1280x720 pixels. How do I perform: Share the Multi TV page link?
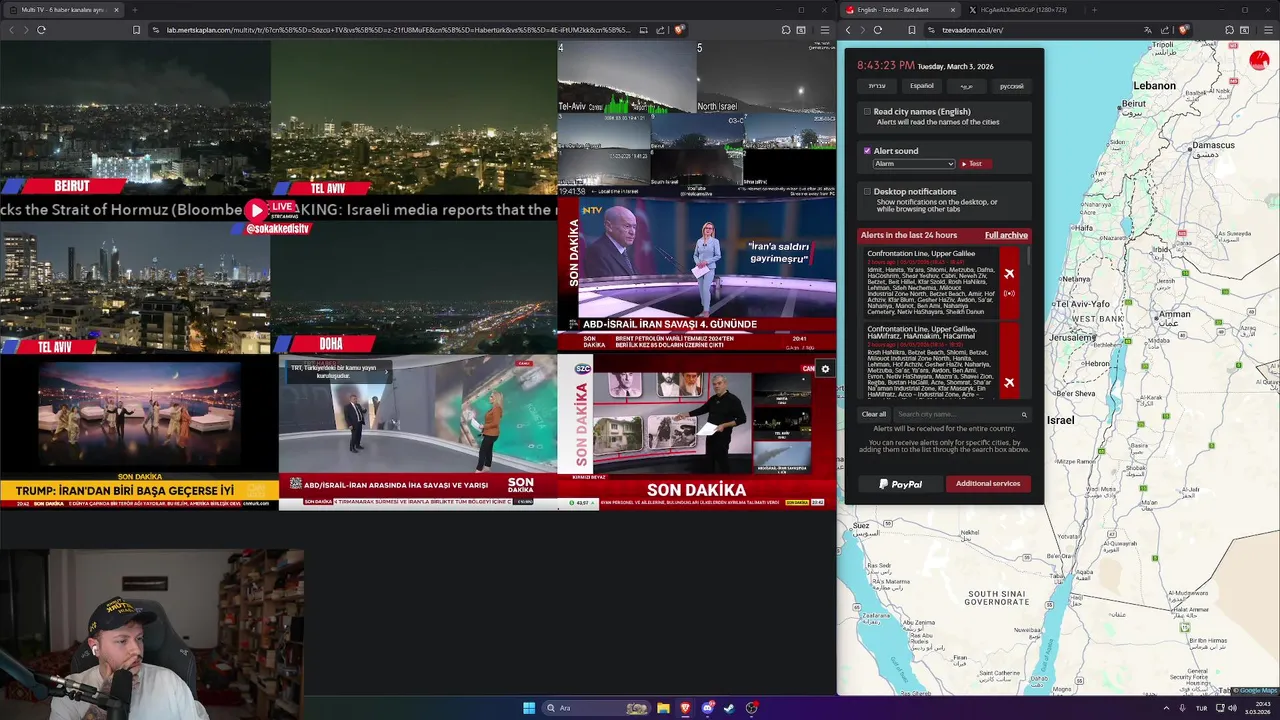[x=660, y=30]
